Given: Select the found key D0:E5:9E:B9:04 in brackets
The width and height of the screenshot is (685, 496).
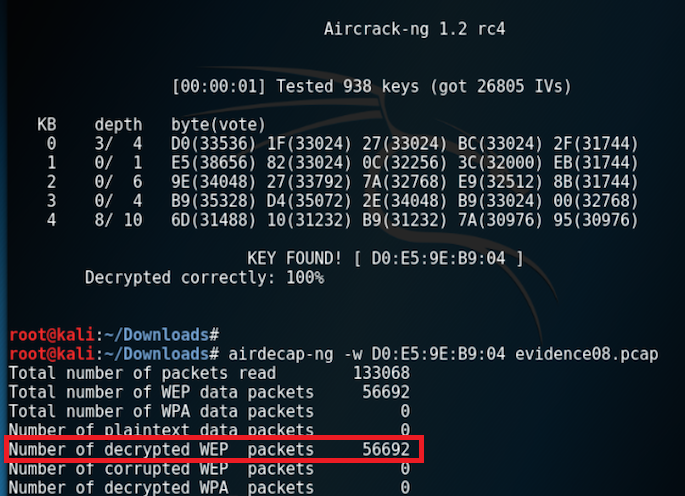Looking at the screenshot, I should 438,258.
